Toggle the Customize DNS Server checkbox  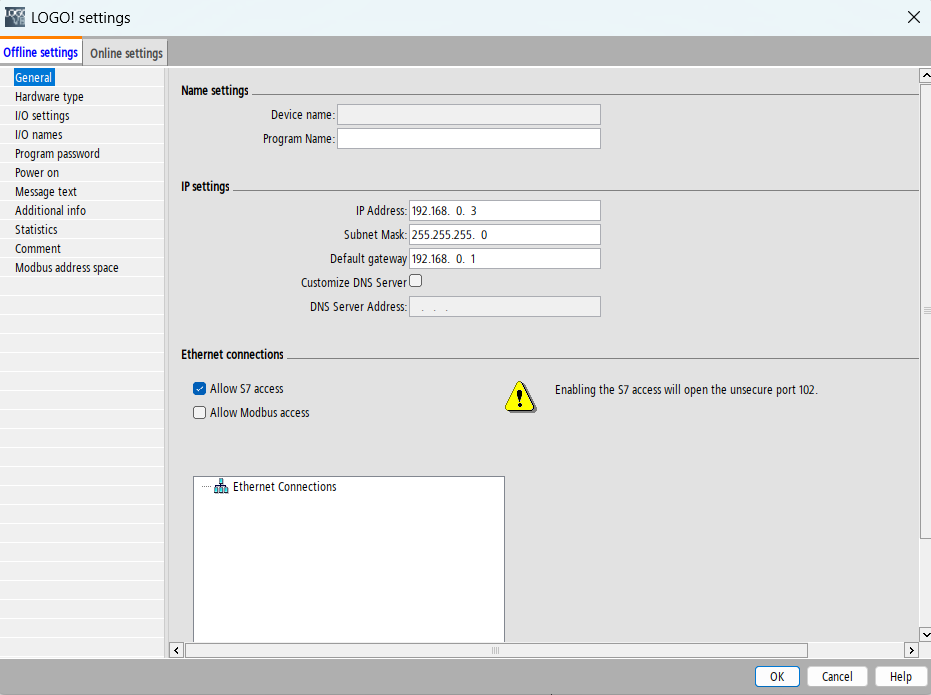(416, 282)
